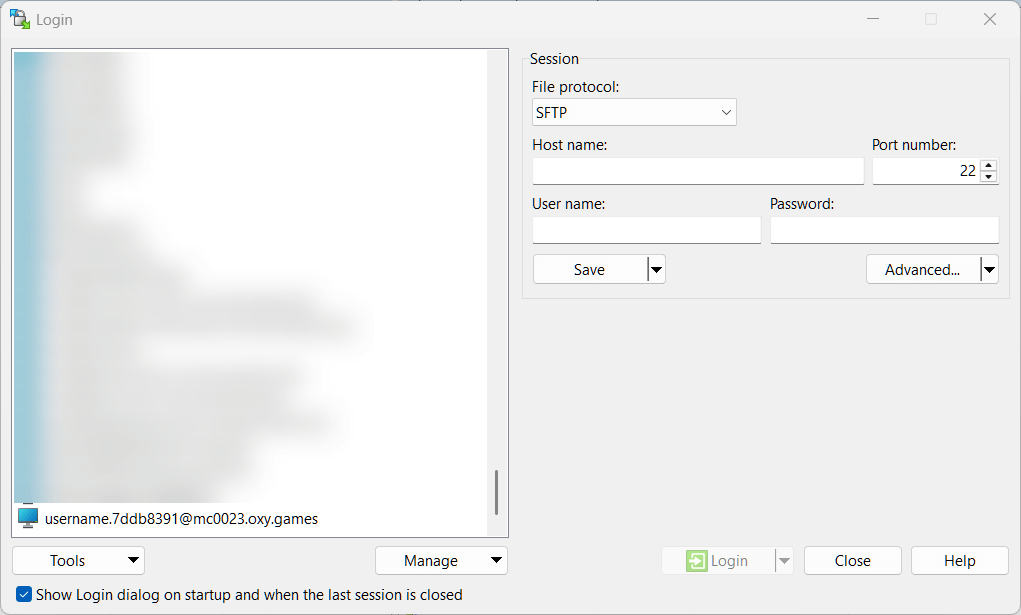Open the Tools menu button
The image size is (1021, 615).
[78, 561]
